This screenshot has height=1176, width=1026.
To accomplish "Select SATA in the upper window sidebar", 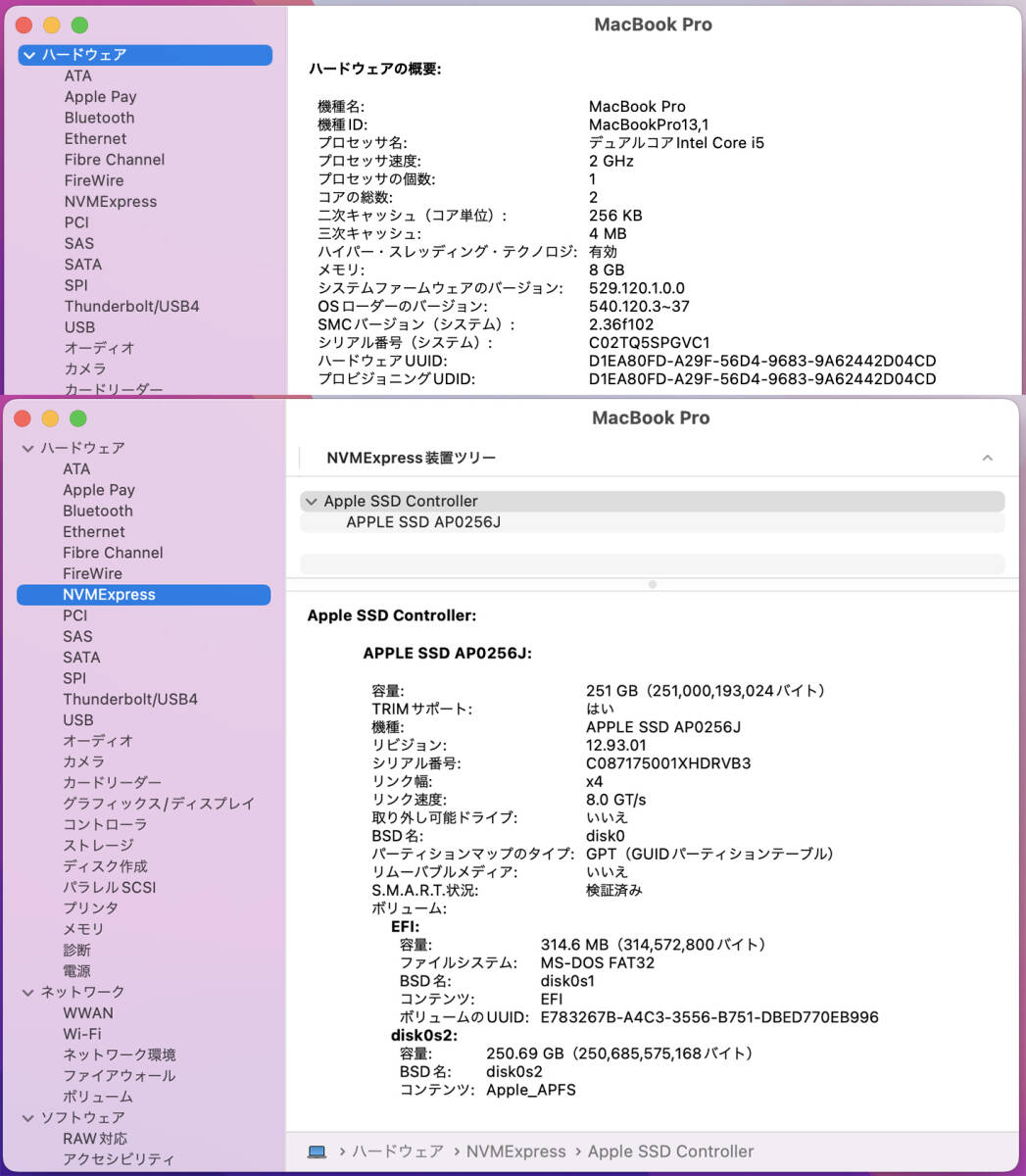I will coord(83,264).
